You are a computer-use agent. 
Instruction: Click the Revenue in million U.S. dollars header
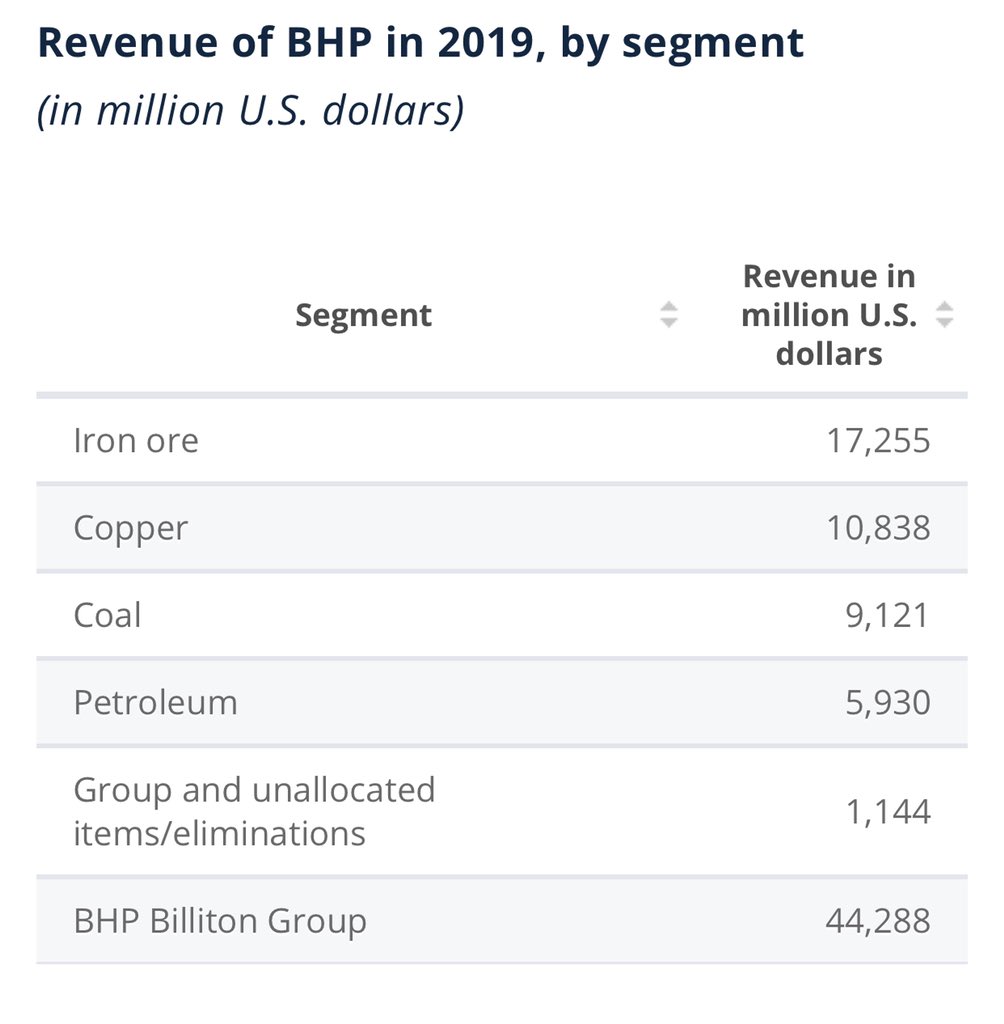click(x=829, y=315)
